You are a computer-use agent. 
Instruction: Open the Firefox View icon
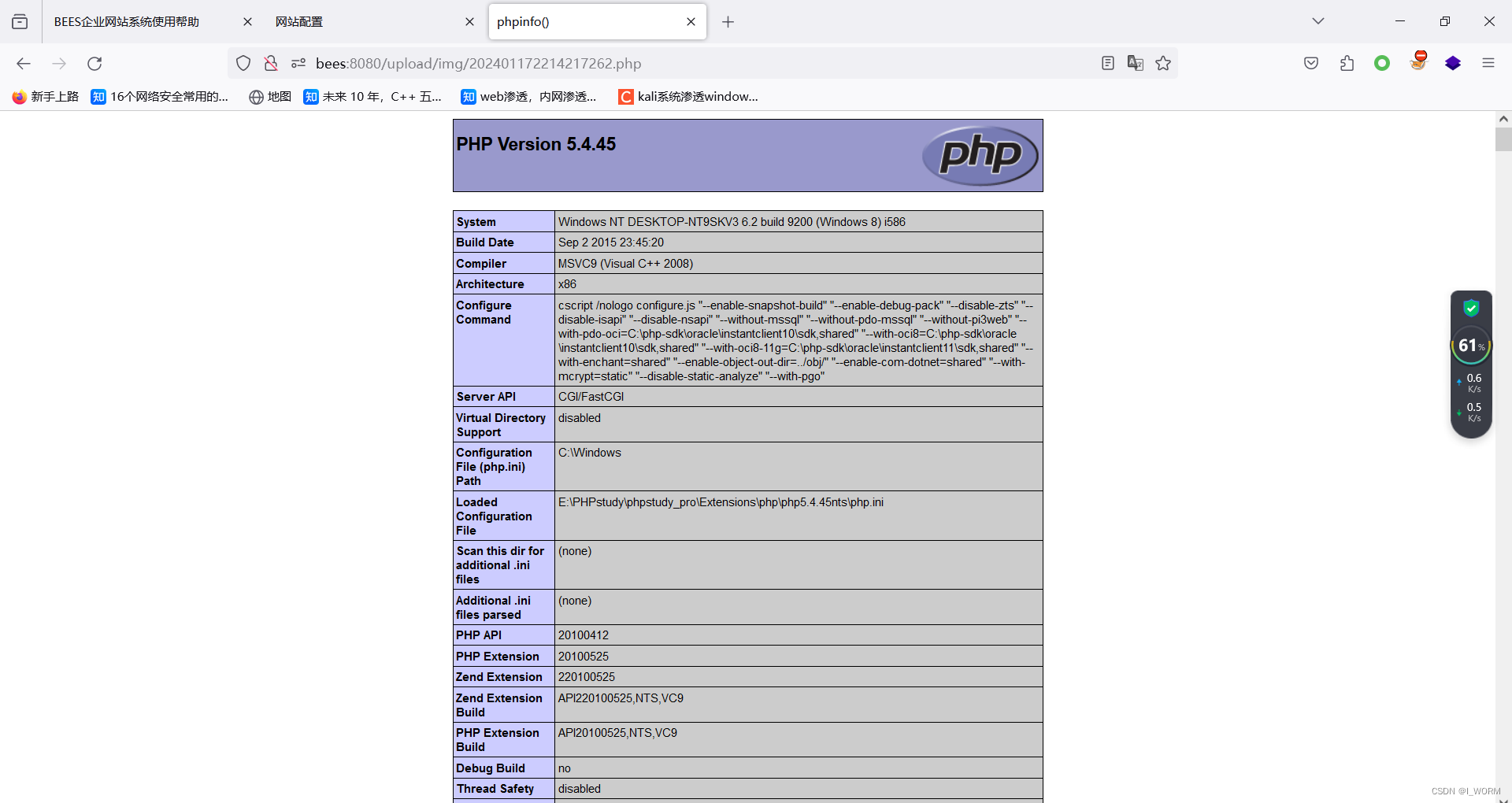20,22
